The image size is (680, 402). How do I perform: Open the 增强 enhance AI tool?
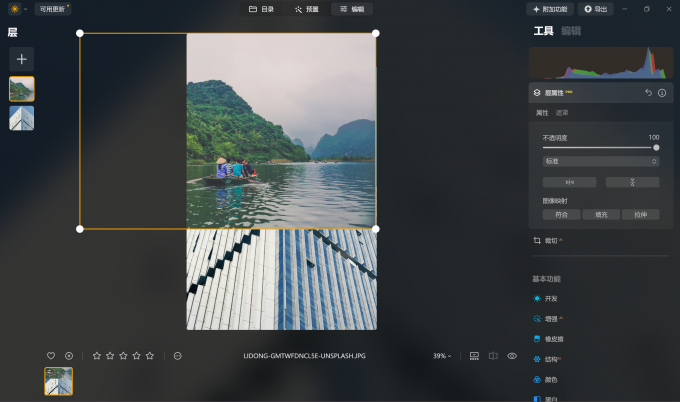[x=548, y=319]
